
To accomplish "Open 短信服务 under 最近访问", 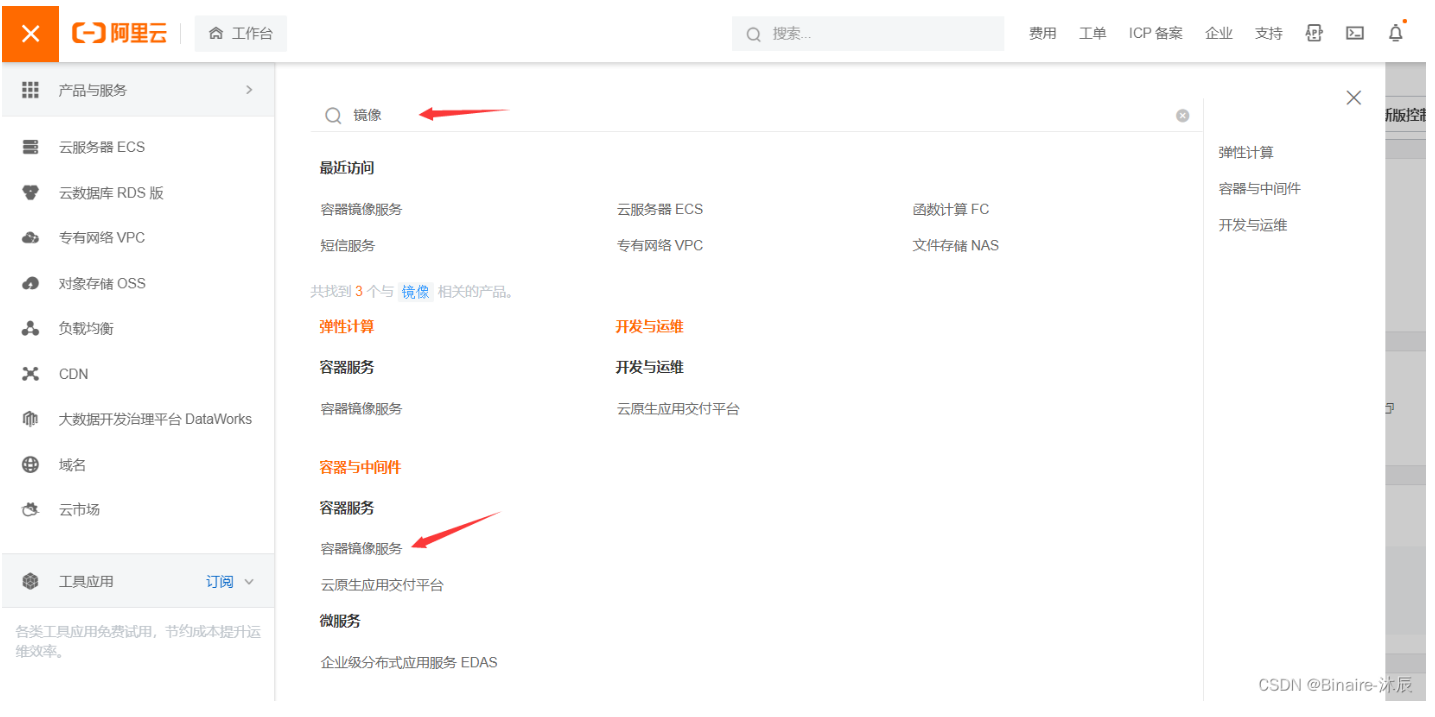I will [347, 245].
